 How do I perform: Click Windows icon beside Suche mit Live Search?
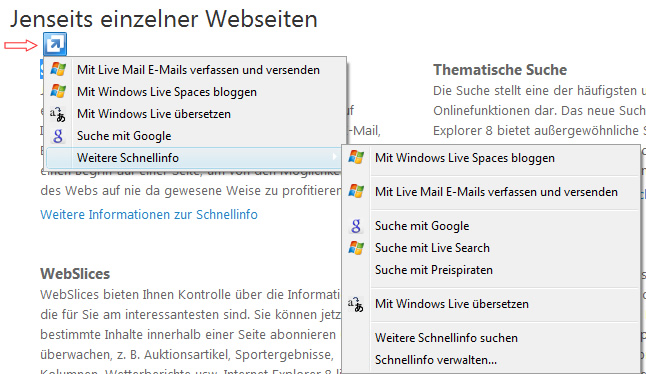[x=356, y=248]
